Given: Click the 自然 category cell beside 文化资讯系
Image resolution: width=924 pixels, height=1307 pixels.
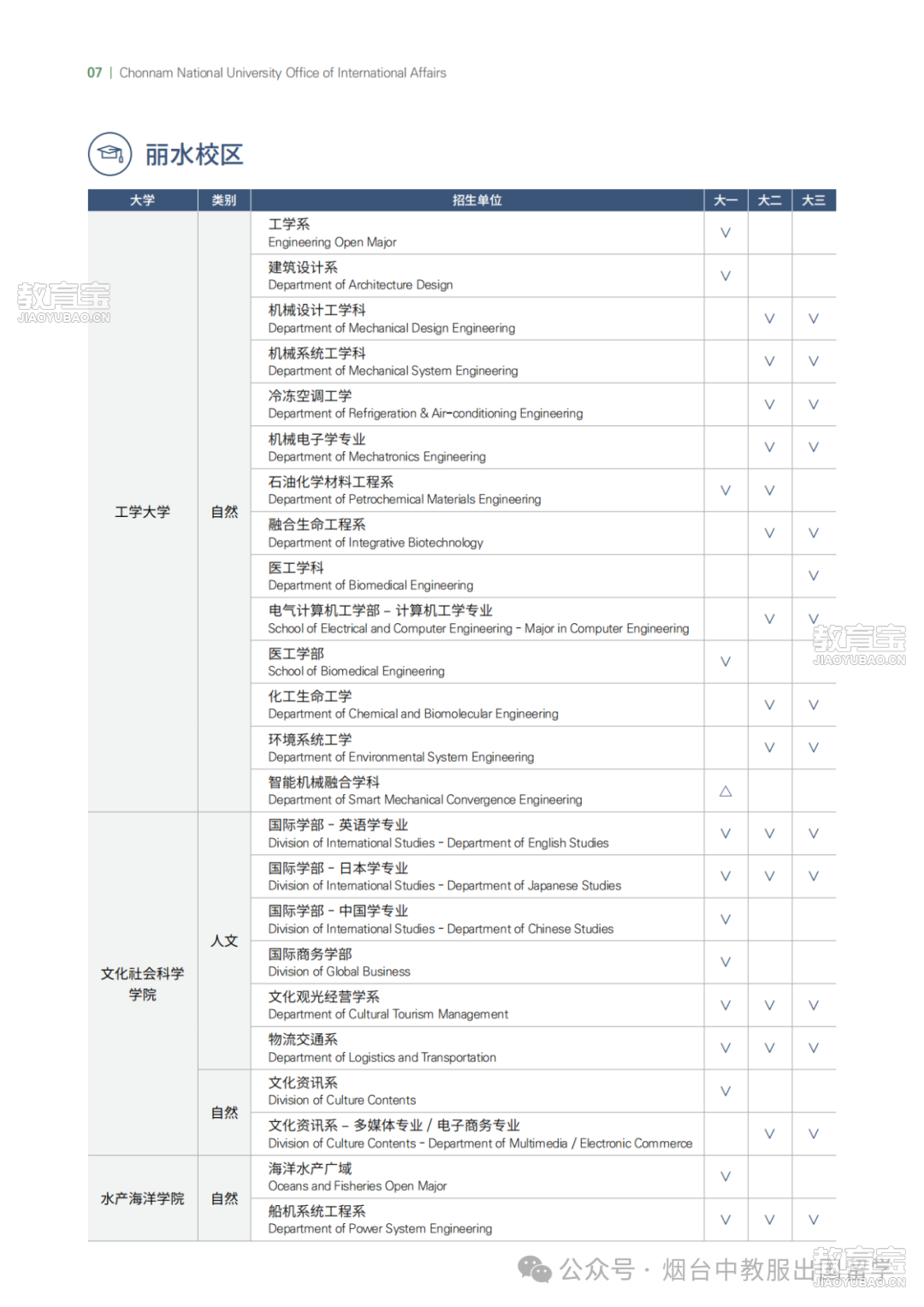Looking at the screenshot, I should point(224,1113).
